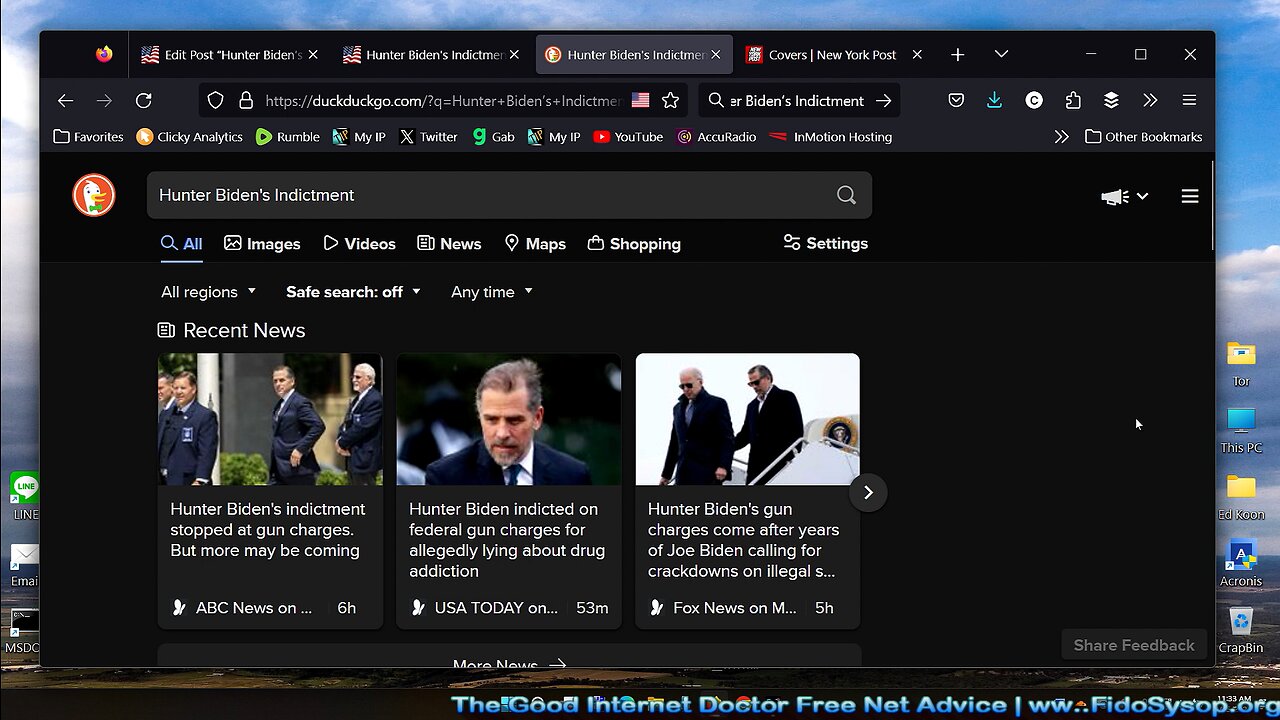Open headline 'Hunter Biden indicted on federal gun charges'
This screenshot has width=1280, height=720.
pos(507,540)
